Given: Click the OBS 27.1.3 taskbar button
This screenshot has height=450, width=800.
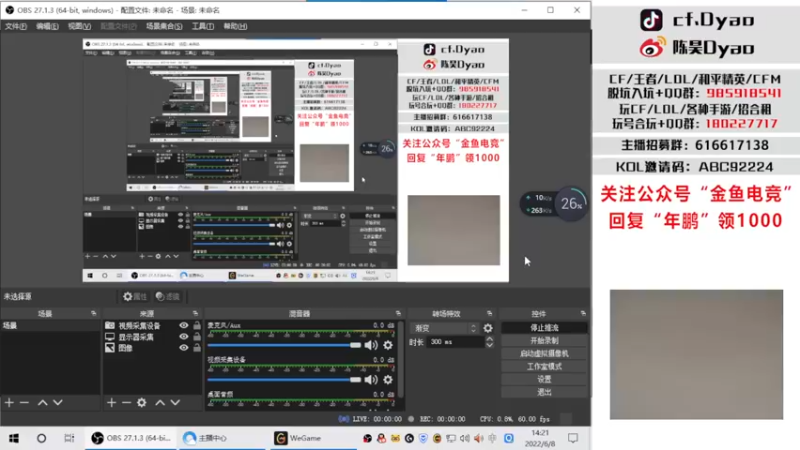Looking at the screenshot, I should (x=131, y=438).
